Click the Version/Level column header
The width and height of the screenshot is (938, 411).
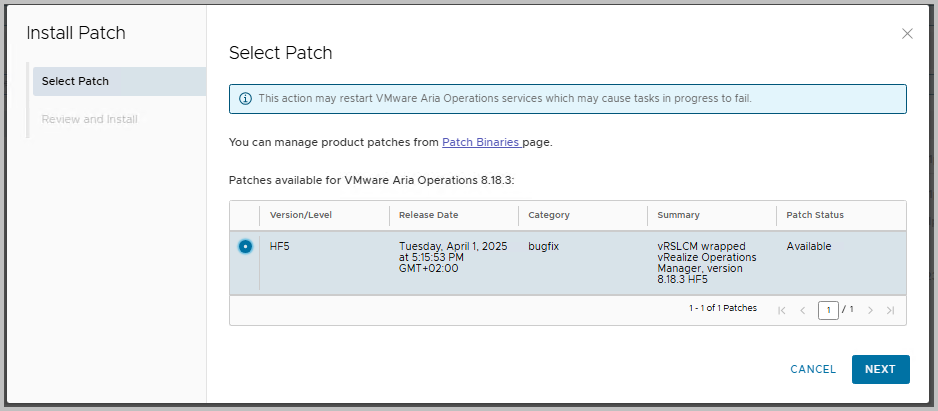click(x=301, y=215)
